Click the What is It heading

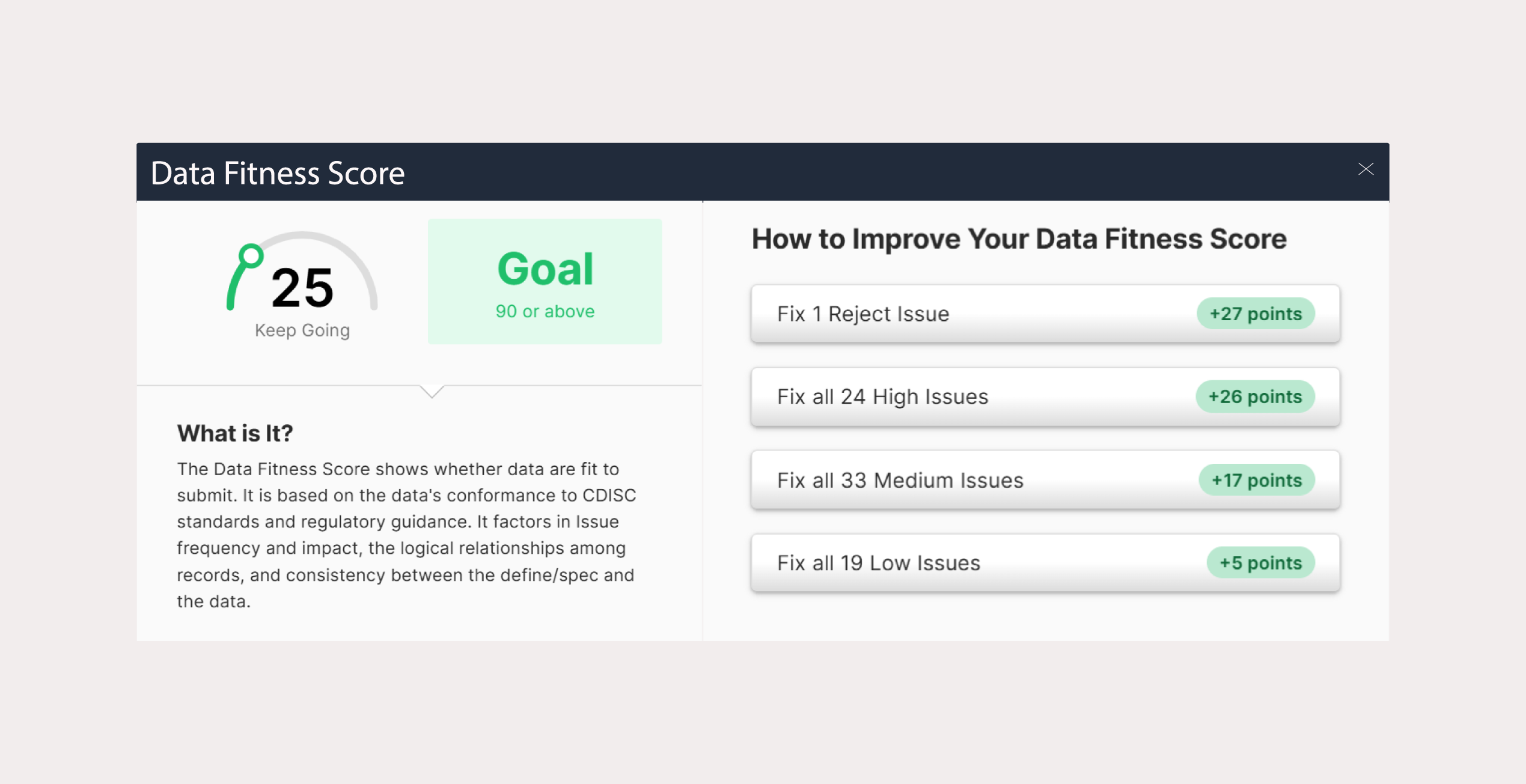(x=235, y=433)
